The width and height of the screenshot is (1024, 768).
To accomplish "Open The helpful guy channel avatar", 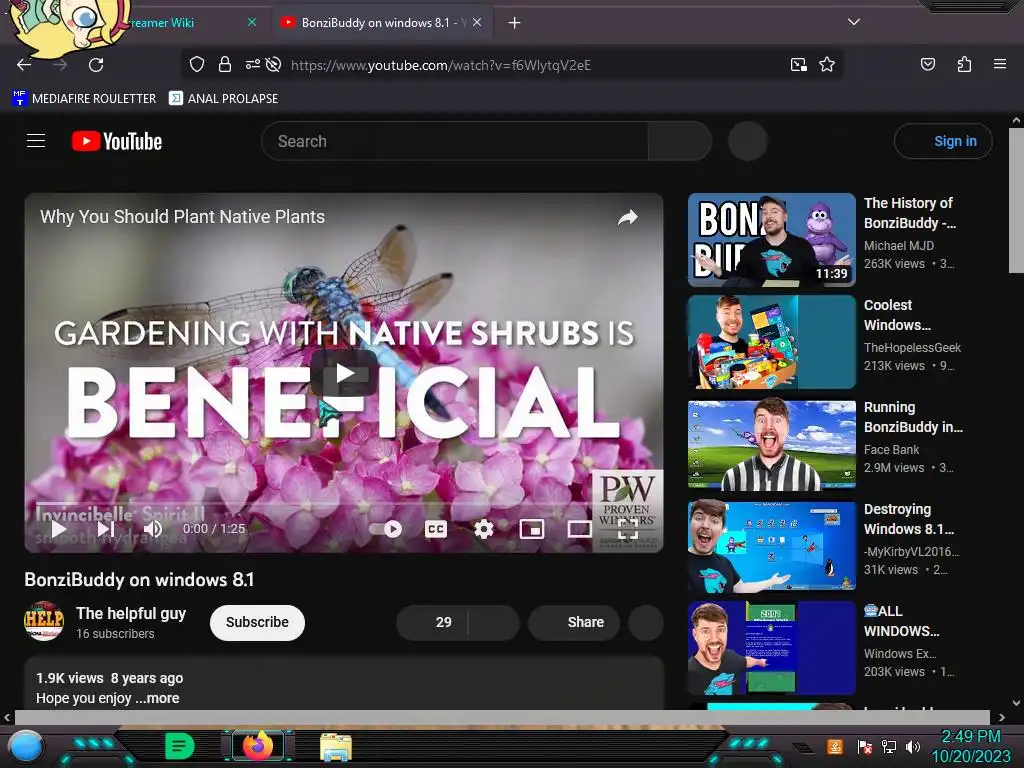I will 44,621.
